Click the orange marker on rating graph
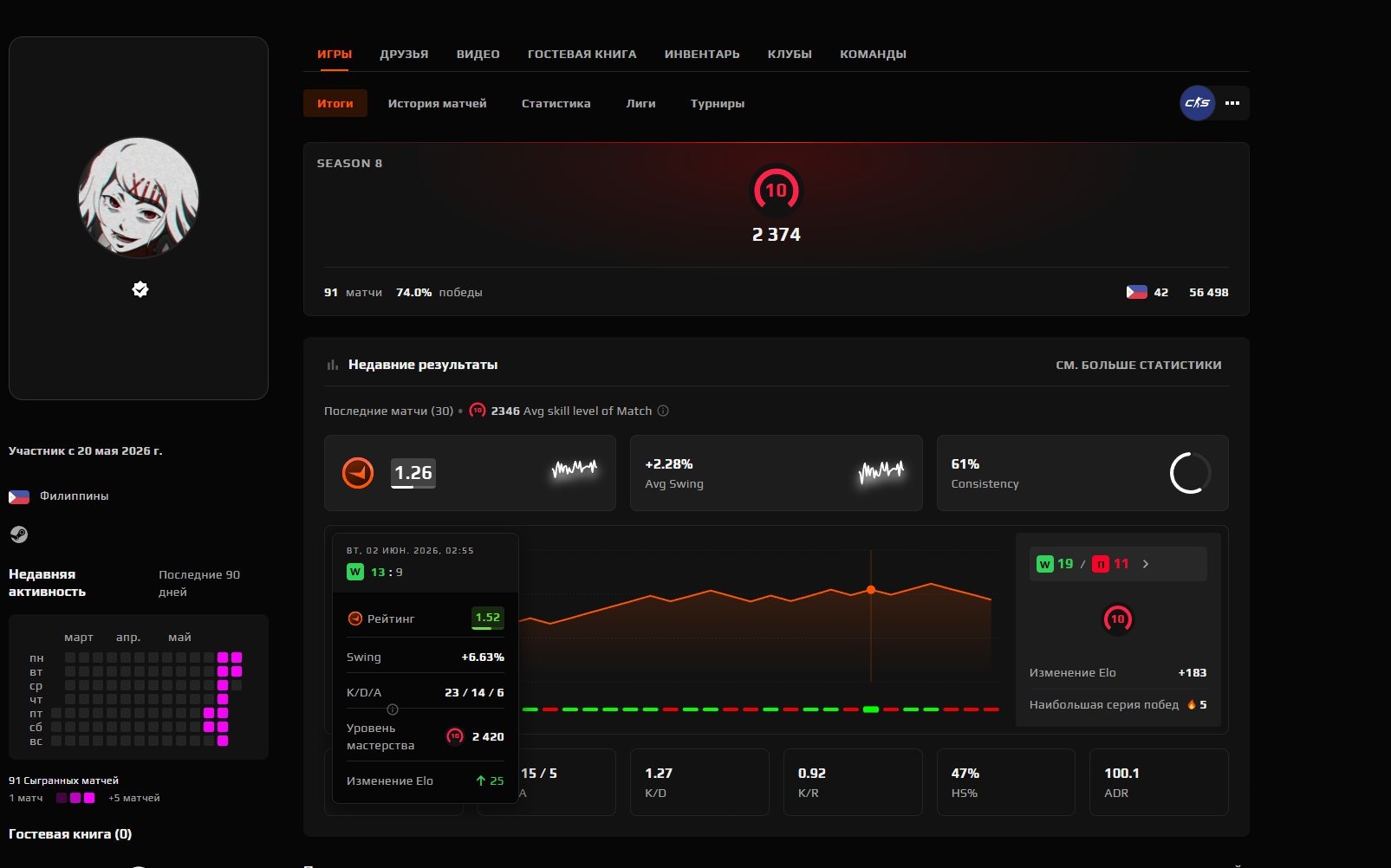 click(x=871, y=590)
